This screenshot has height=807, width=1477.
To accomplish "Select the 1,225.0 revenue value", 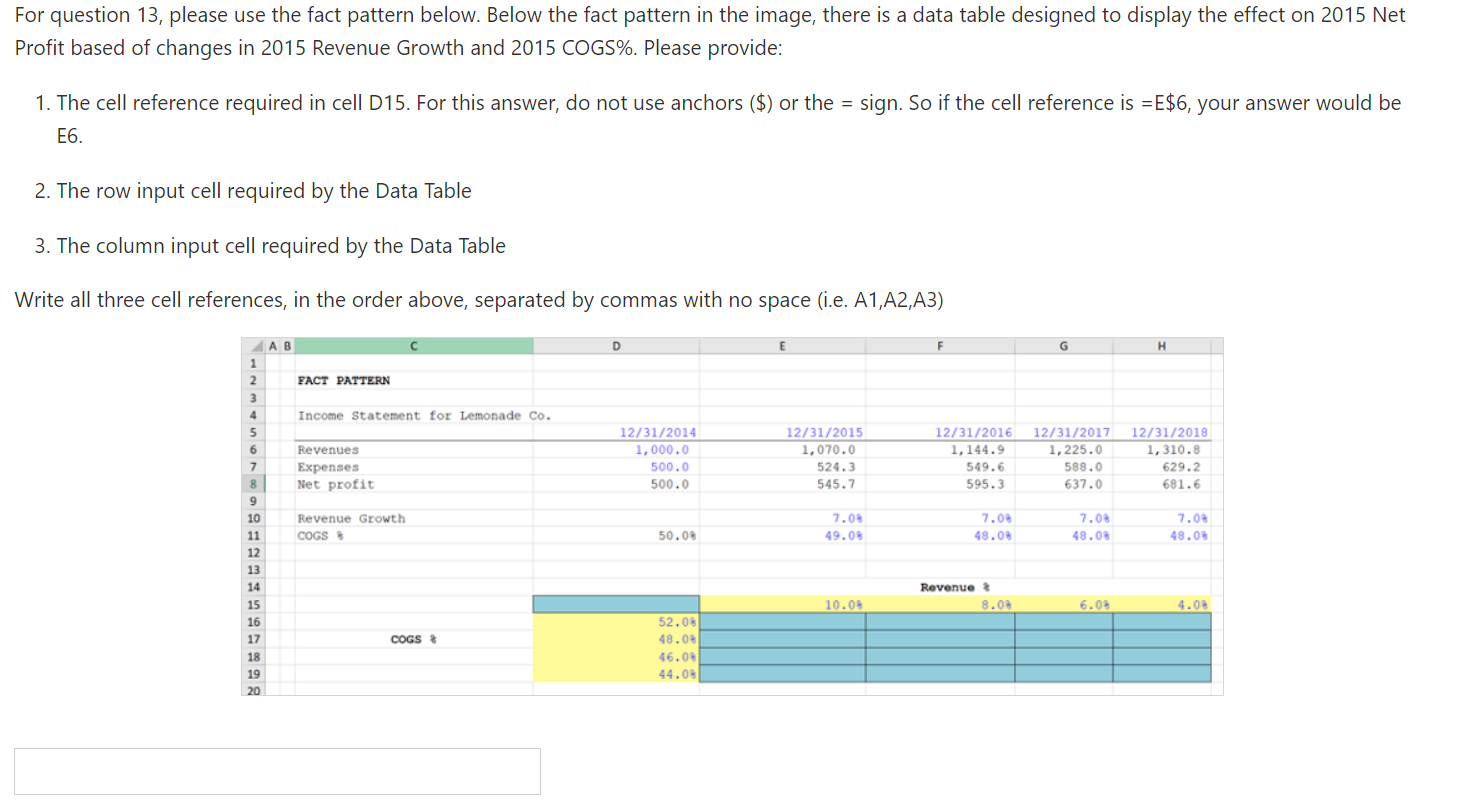I will point(1075,450).
